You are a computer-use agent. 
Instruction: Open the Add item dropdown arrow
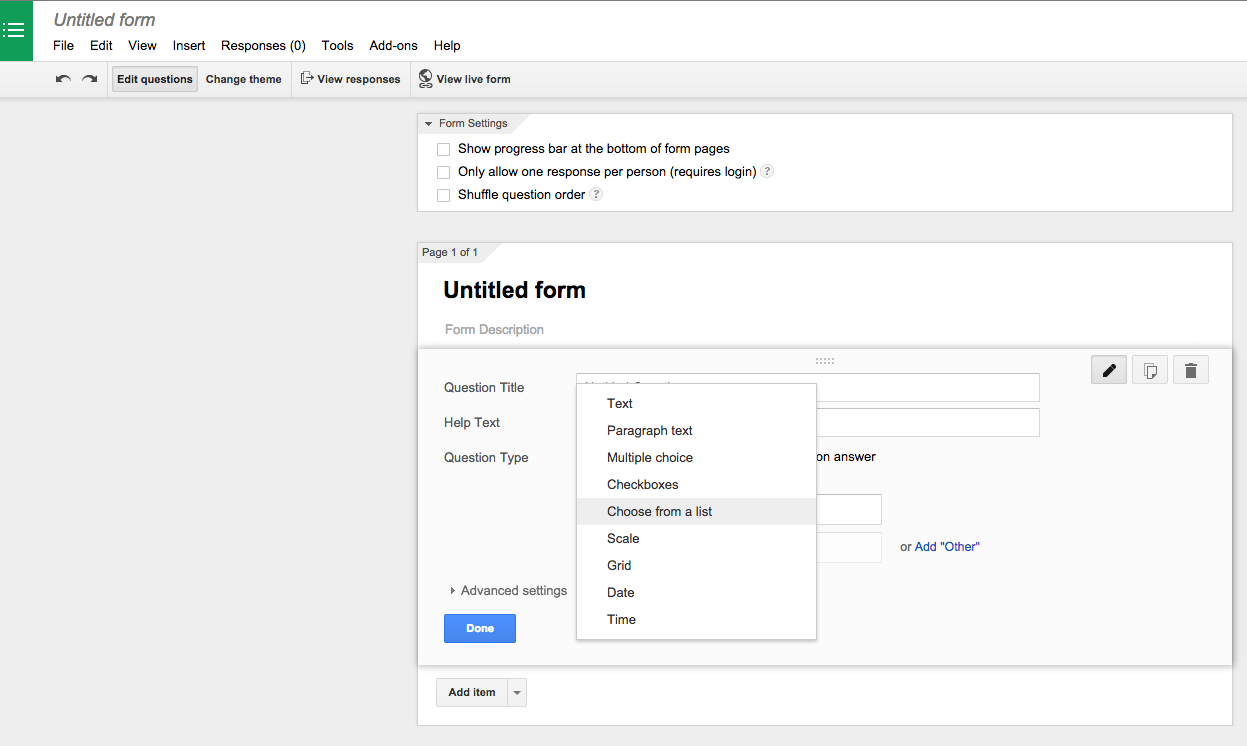coord(517,692)
